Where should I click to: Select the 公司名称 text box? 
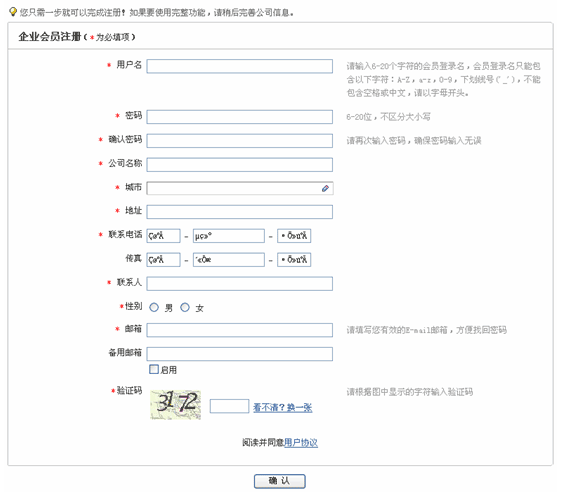240,165
